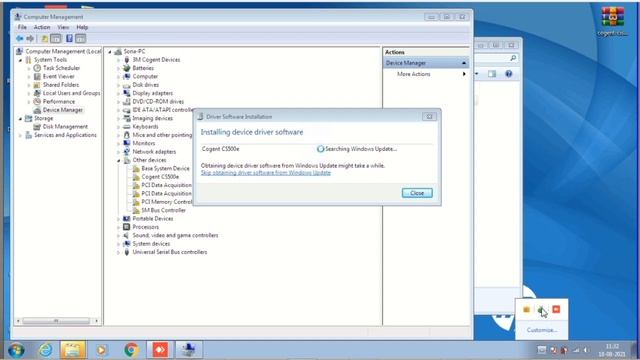Select Task Scheduler in the left tree
The image size is (640, 360).
(61, 68)
